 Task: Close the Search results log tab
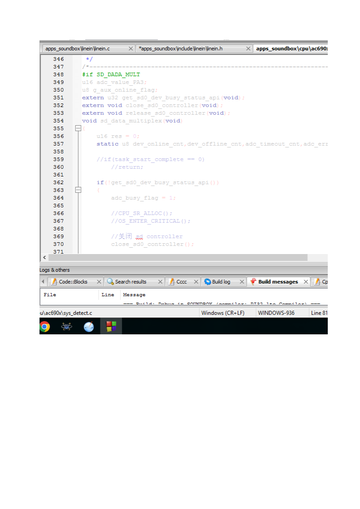coord(160,282)
